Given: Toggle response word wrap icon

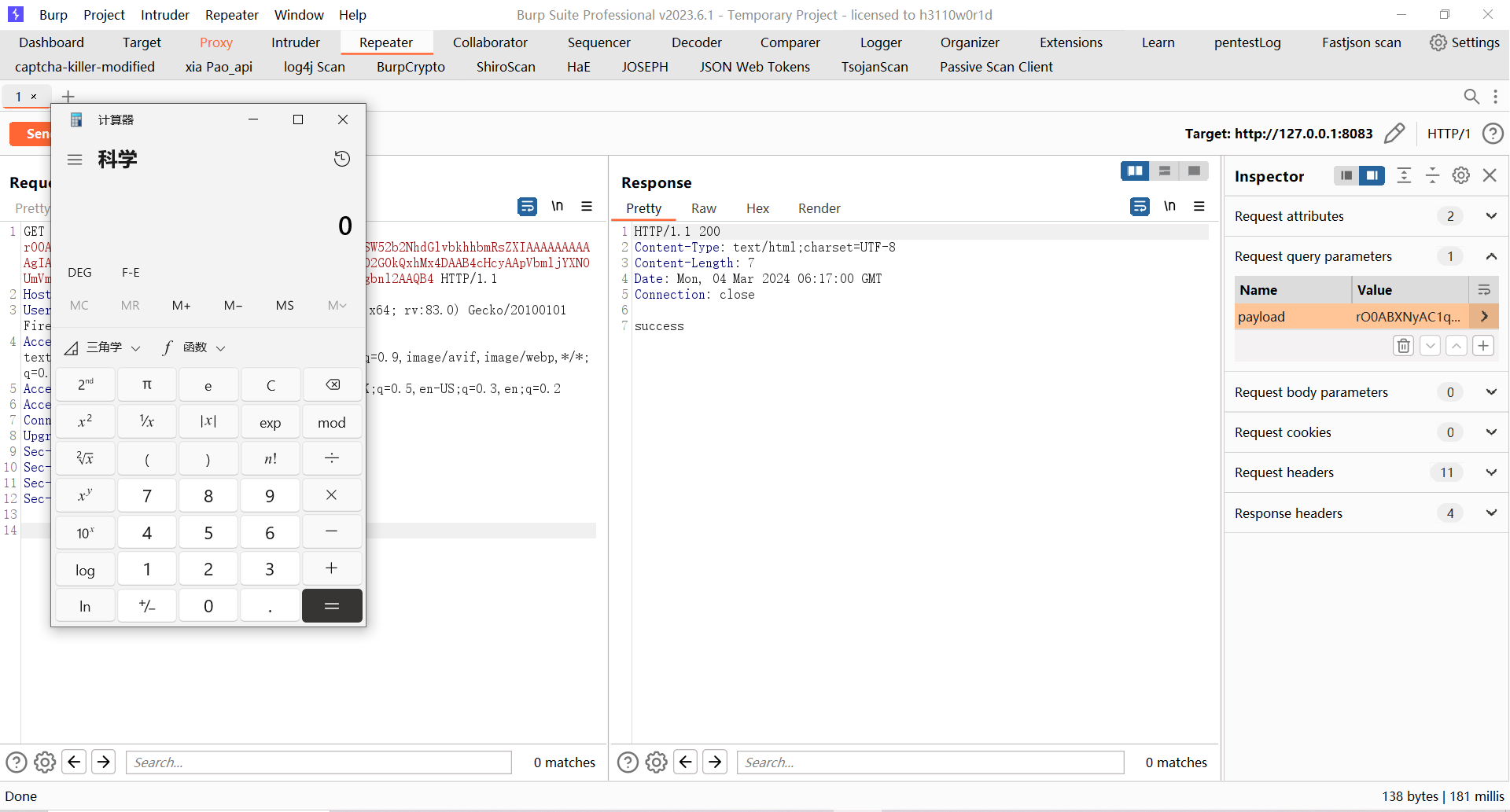Looking at the screenshot, I should (x=1139, y=207).
